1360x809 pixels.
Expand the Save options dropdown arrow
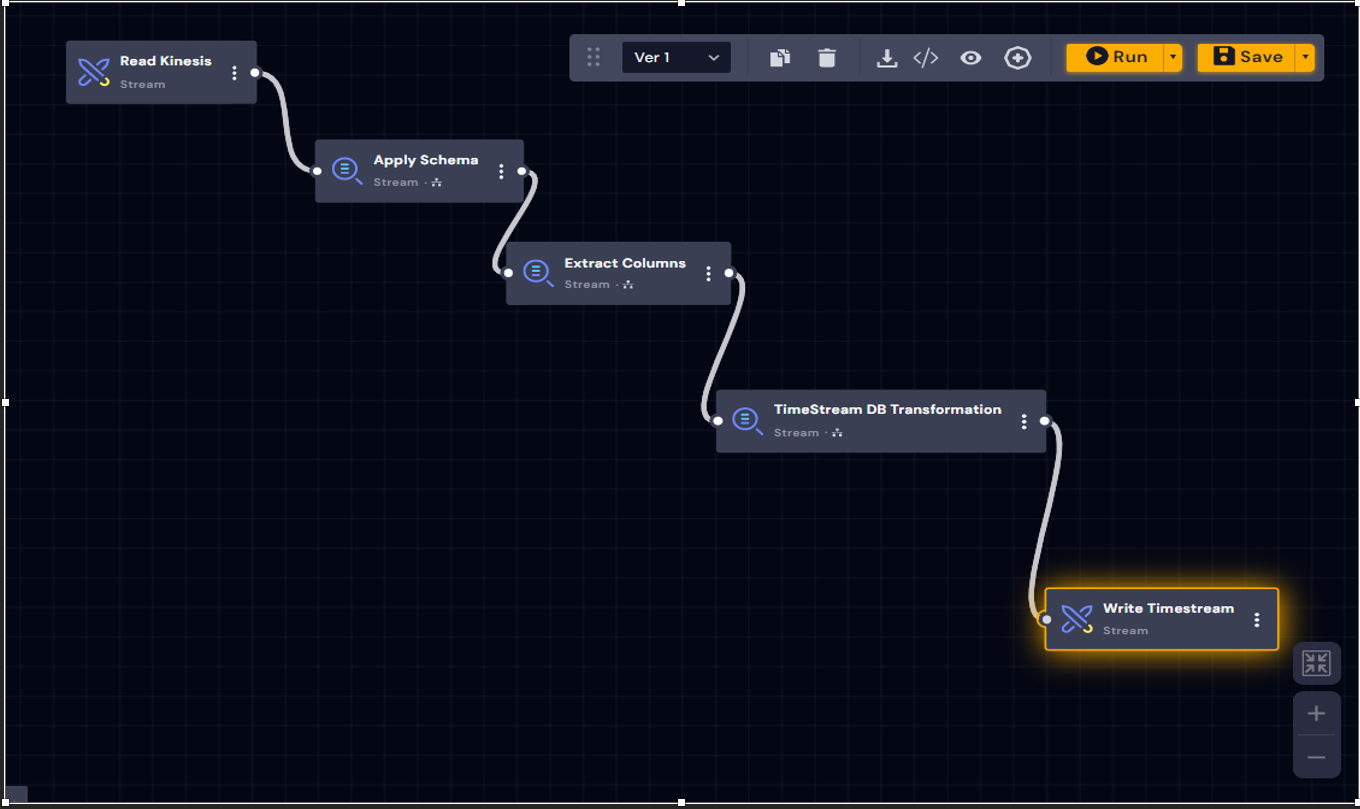tap(1305, 57)
